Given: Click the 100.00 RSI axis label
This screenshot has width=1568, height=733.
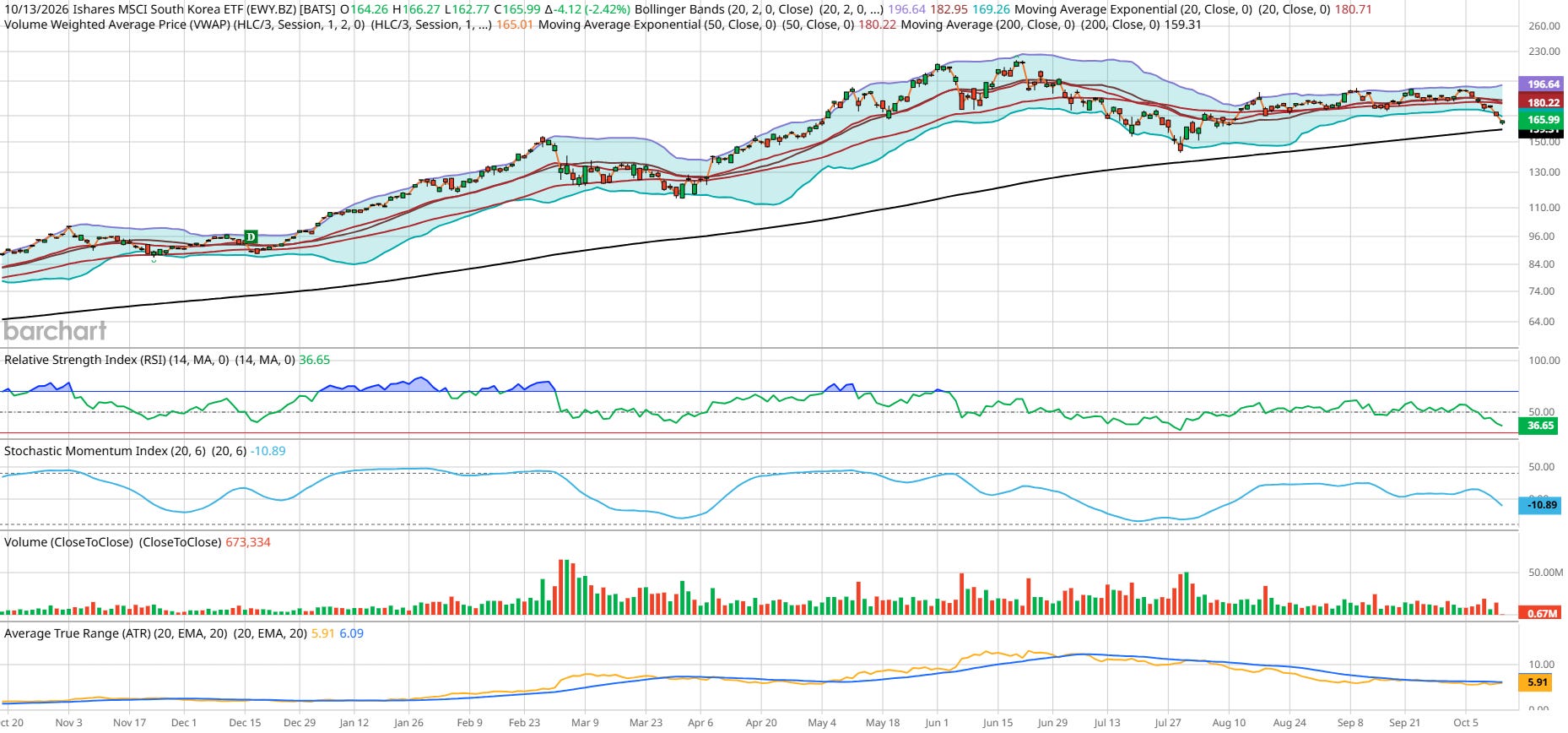Looking at the screenshot, I should pyautogui.click(x=1544, y=361).
